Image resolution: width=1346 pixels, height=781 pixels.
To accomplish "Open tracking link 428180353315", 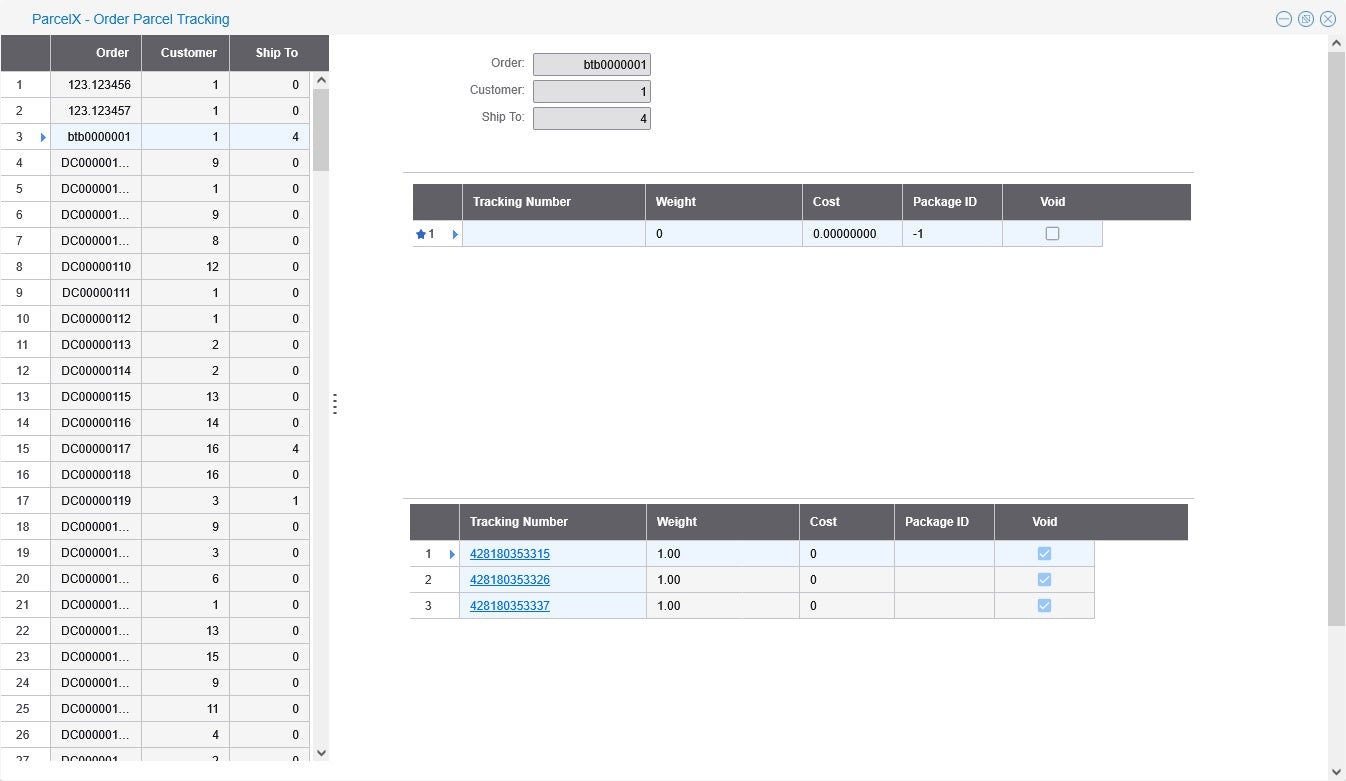I will (510, 554).
